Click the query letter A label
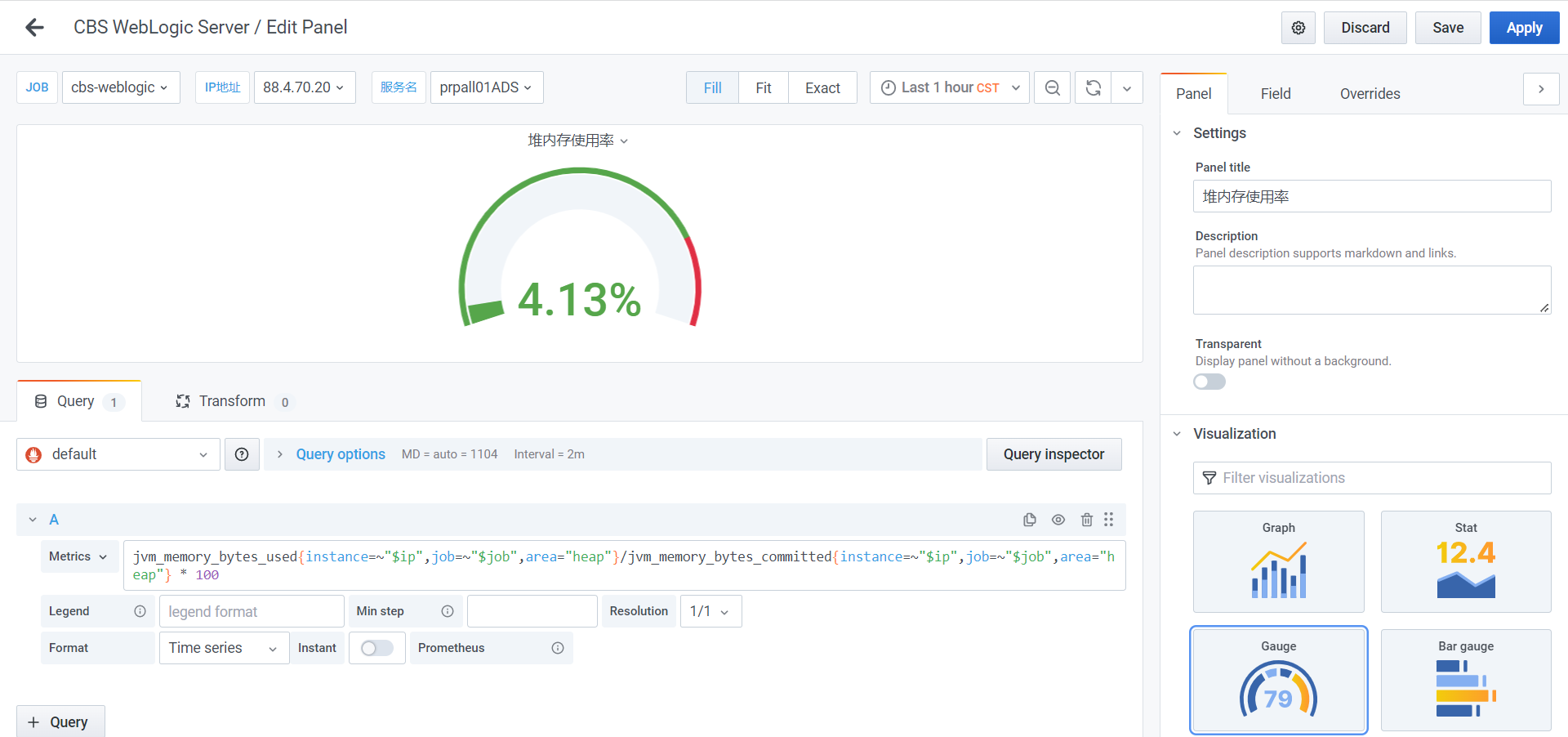The height and width of the screenshot is (737, 1568). click(x=54, y=520)
